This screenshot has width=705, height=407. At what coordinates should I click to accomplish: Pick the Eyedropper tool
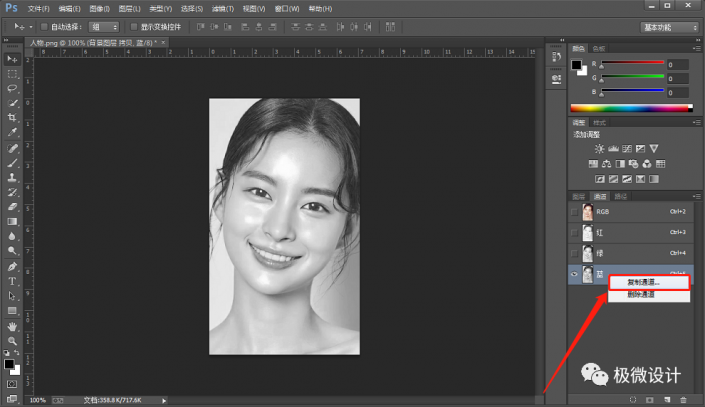[13, 132]
